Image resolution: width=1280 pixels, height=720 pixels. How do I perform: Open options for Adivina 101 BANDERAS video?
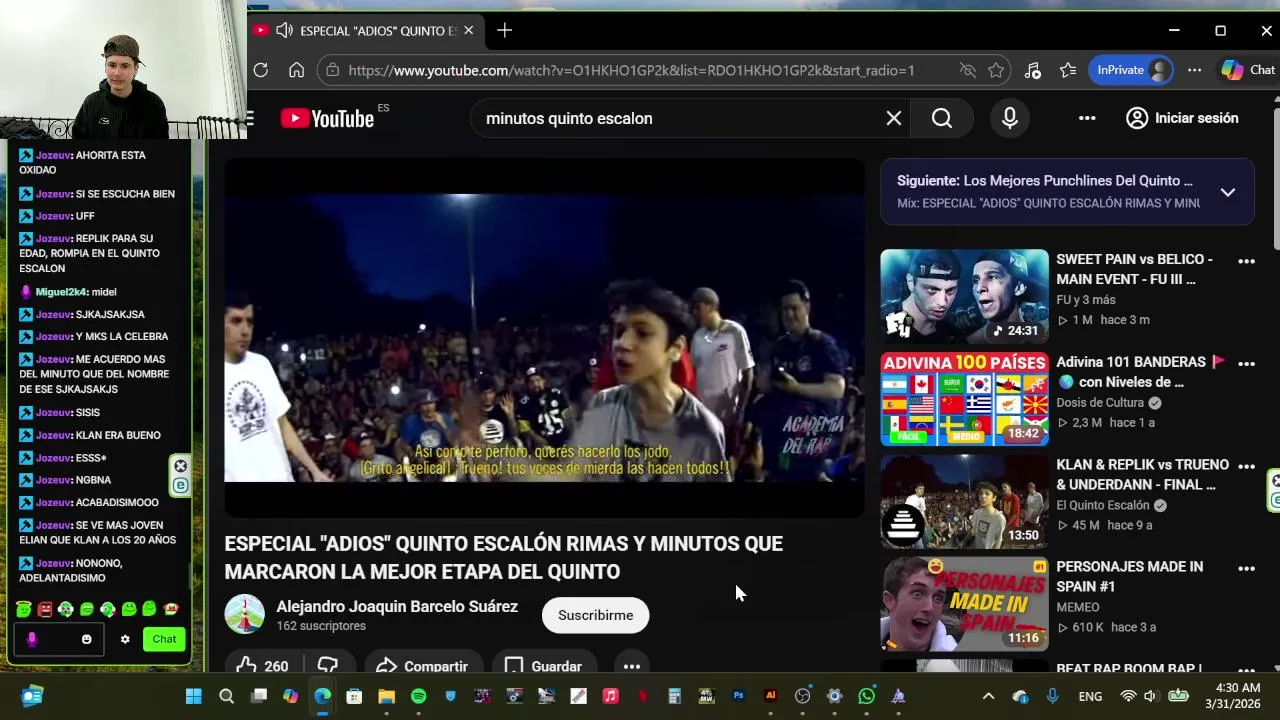coord(1246,364)
